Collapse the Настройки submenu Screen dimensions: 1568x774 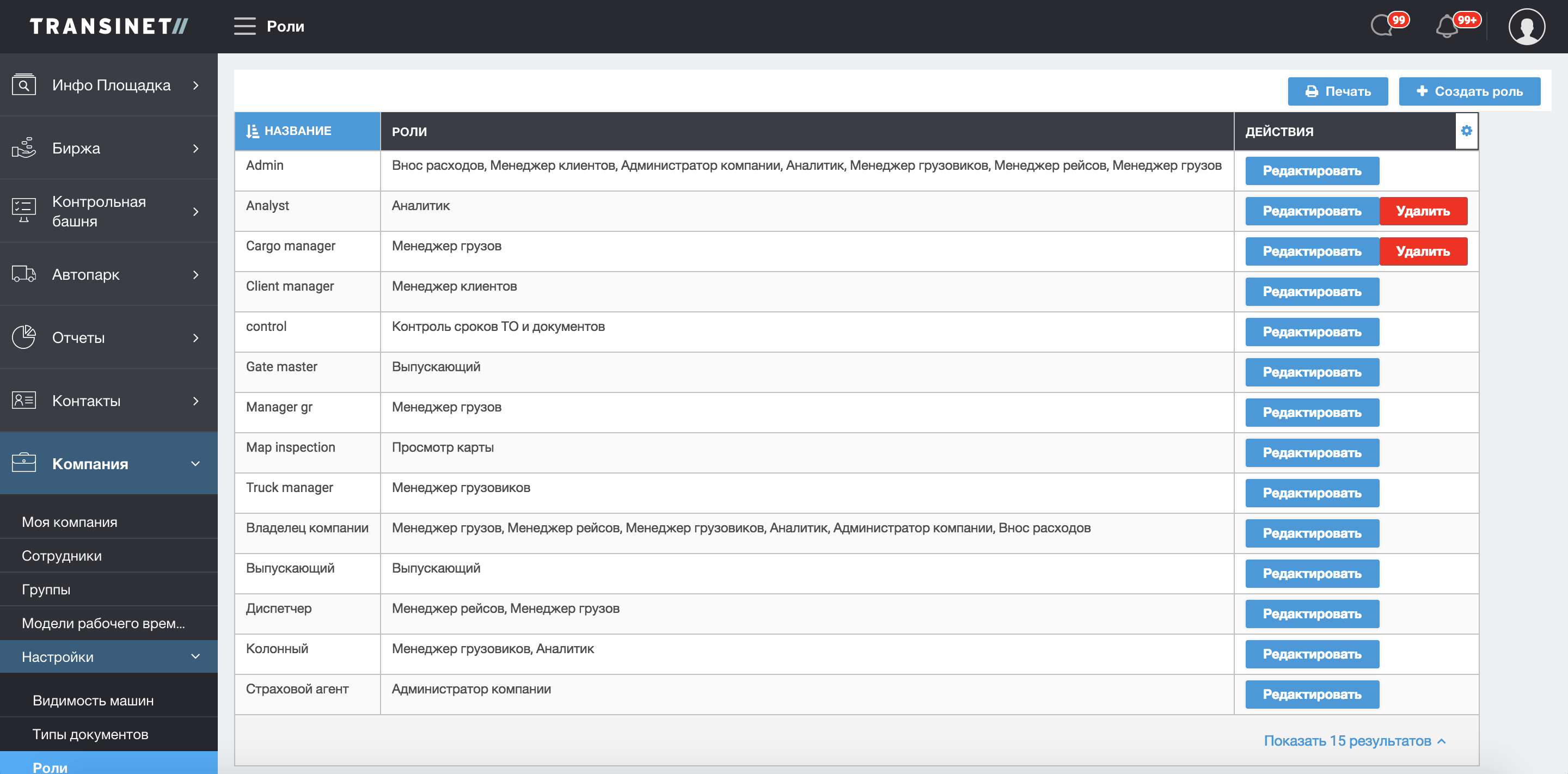tap(195, 656)
